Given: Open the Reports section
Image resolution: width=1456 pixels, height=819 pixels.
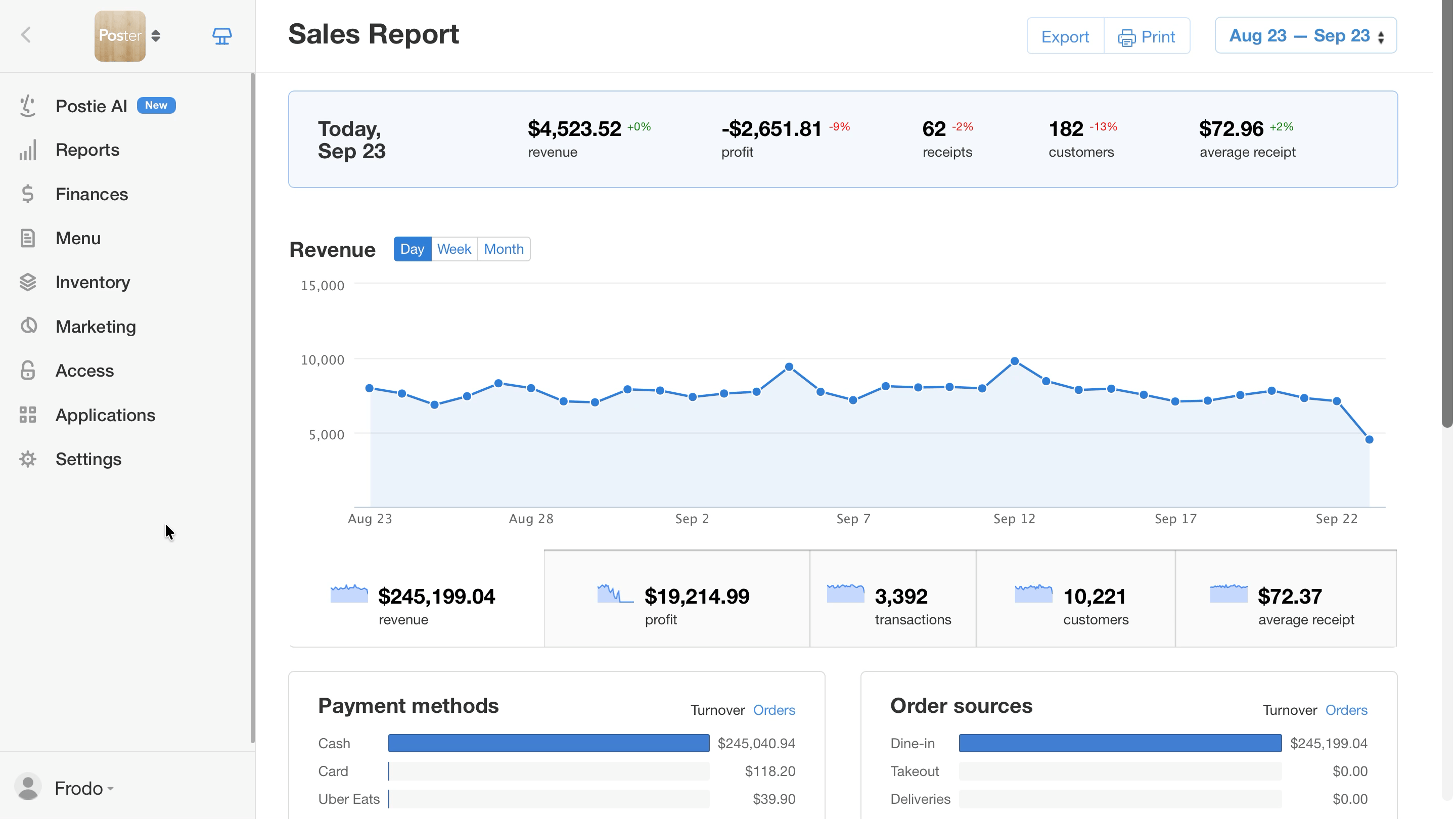Looking at the screenshot, I should coord(87,150).
